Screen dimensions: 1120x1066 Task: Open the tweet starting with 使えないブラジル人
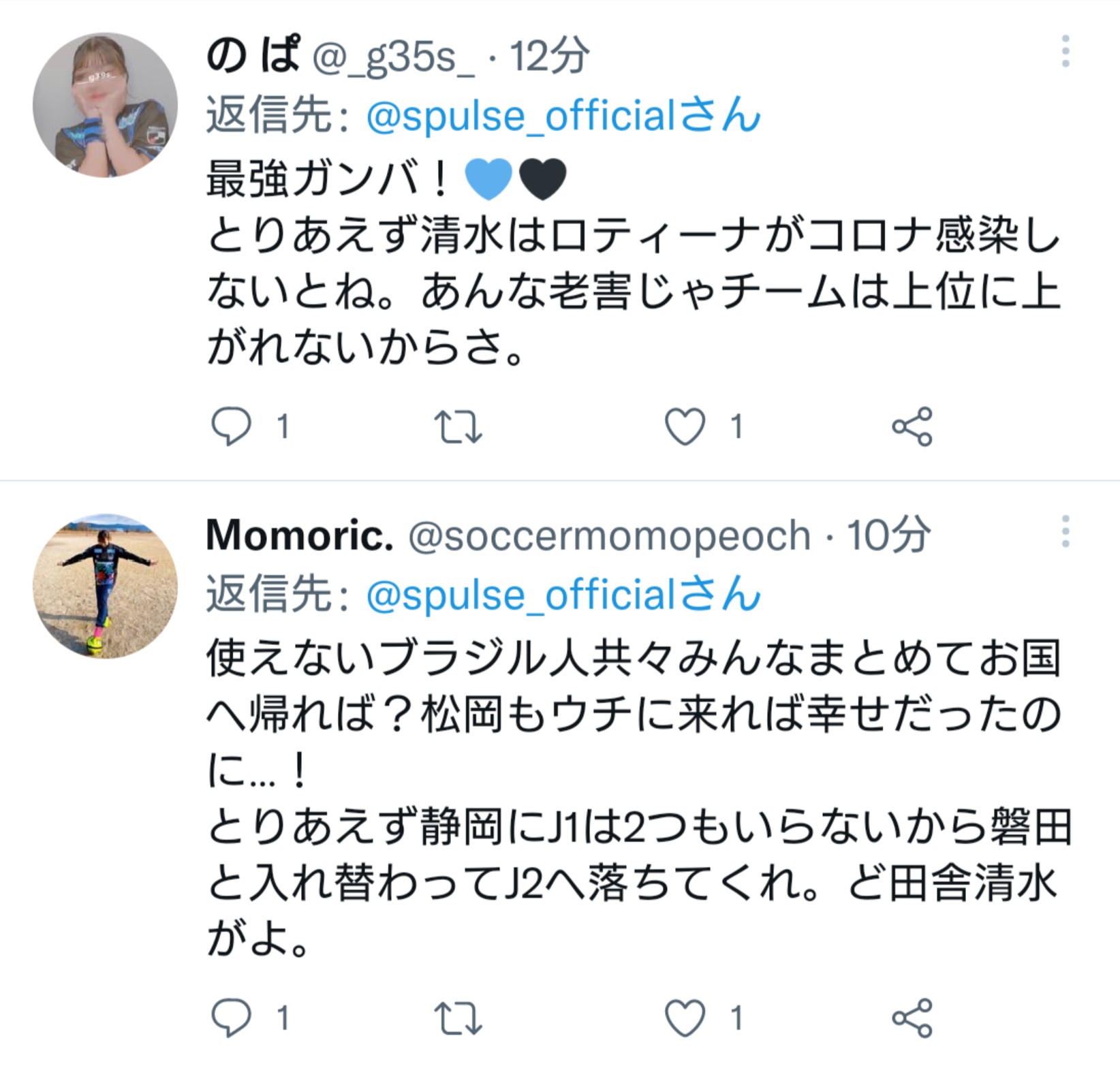point(634,797)
